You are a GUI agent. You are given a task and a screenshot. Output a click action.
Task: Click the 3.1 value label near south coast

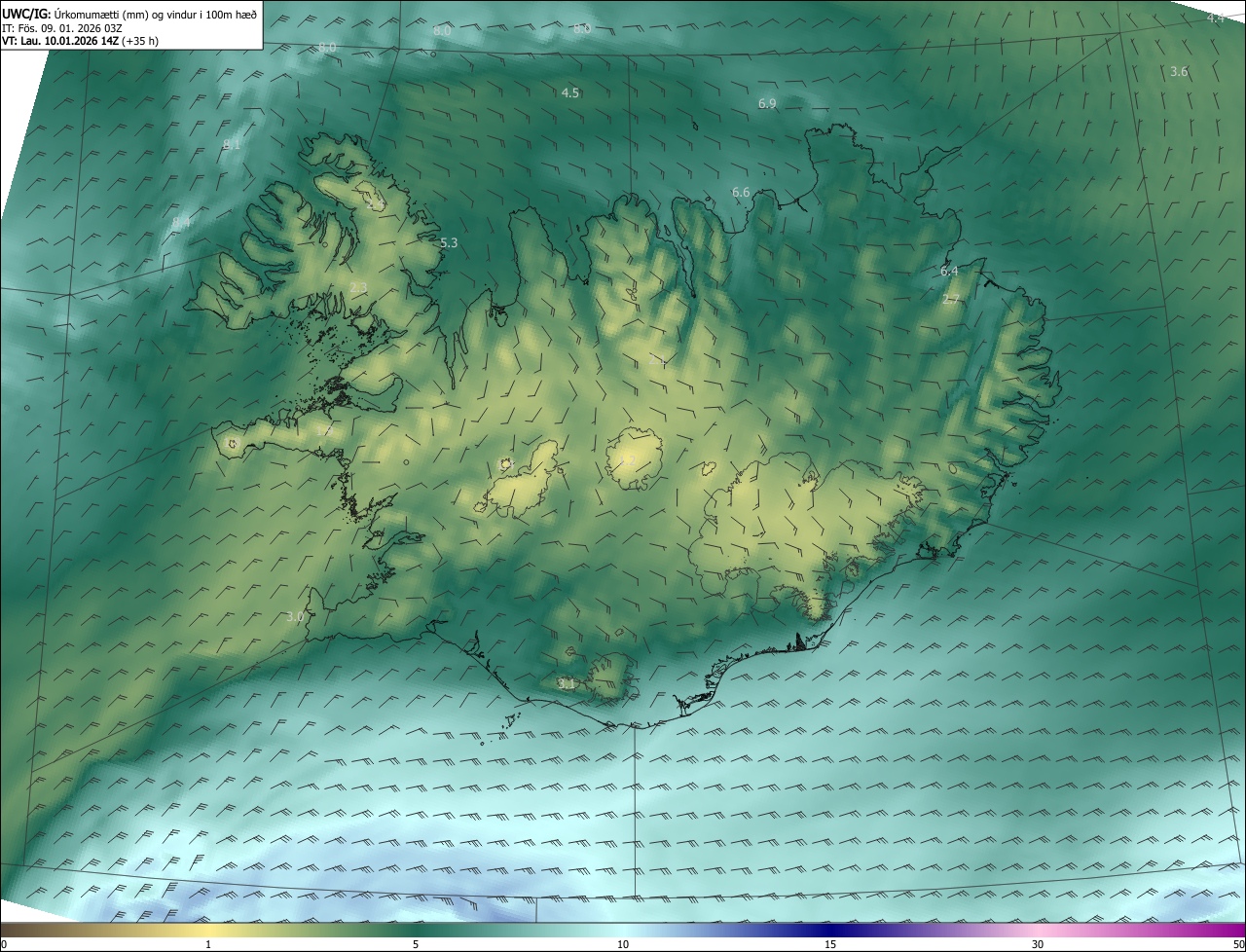click(x=567, y=684)
